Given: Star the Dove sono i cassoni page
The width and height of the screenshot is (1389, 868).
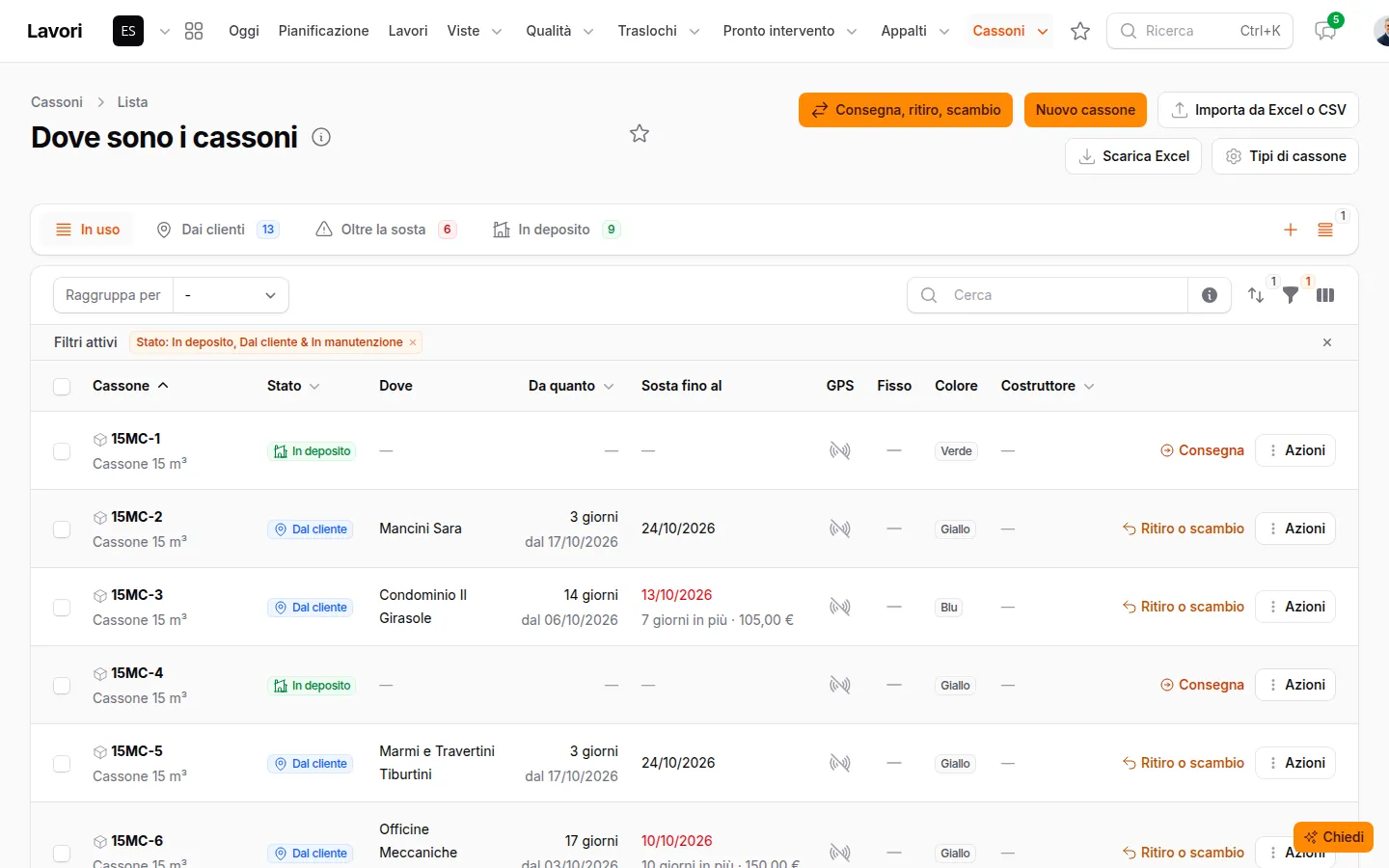Looking at the screenshot, I should tap(640, 134).
